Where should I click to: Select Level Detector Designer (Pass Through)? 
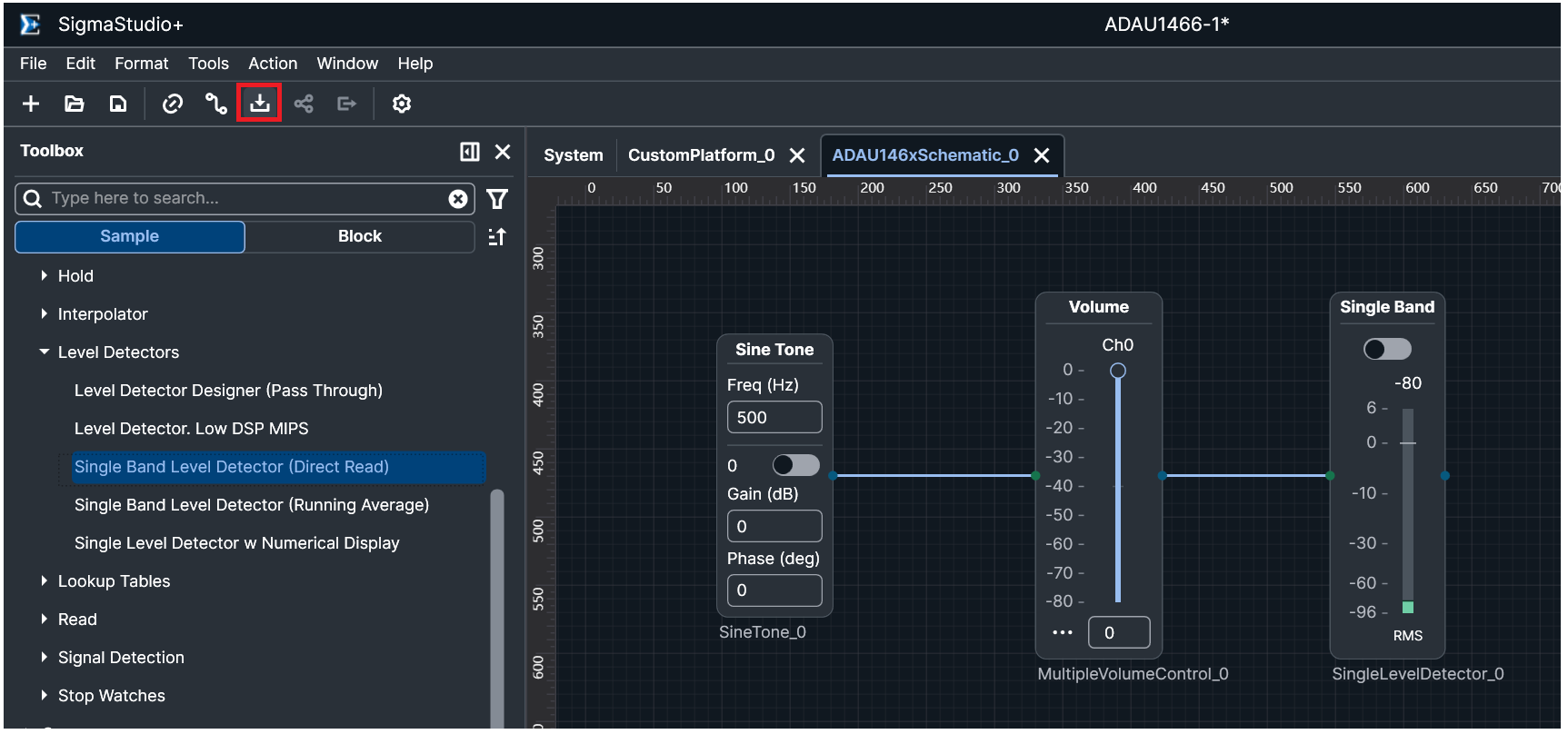point(228,391)
